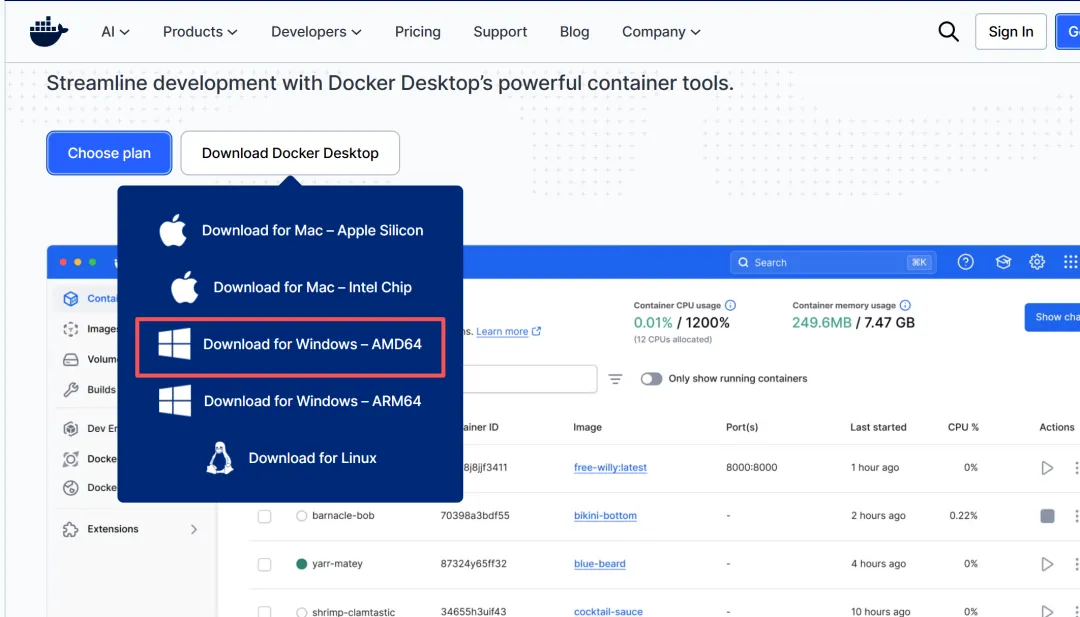Follow the Learn more link
The image size is (1080, 617).
coord(502,331)
